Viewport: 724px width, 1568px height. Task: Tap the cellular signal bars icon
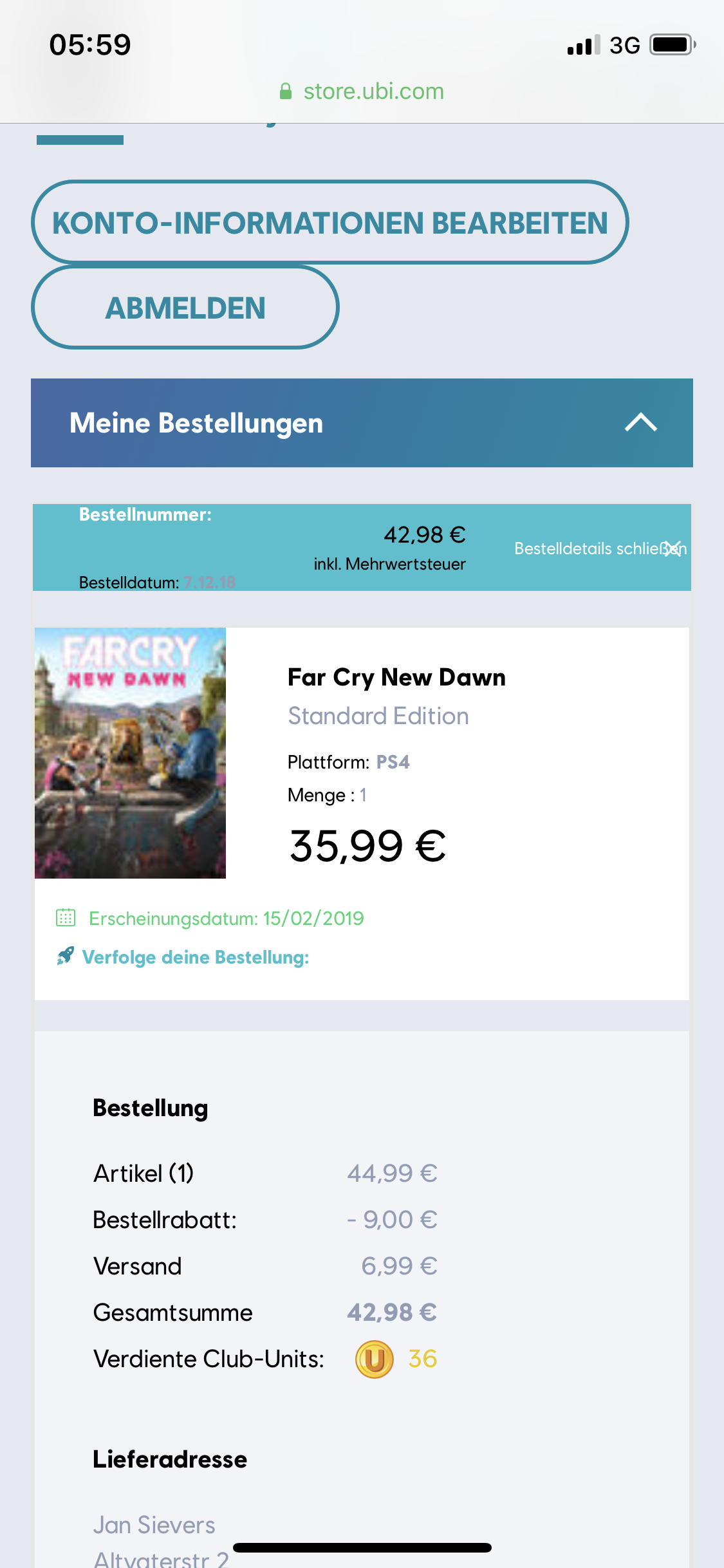coord(583,45)
